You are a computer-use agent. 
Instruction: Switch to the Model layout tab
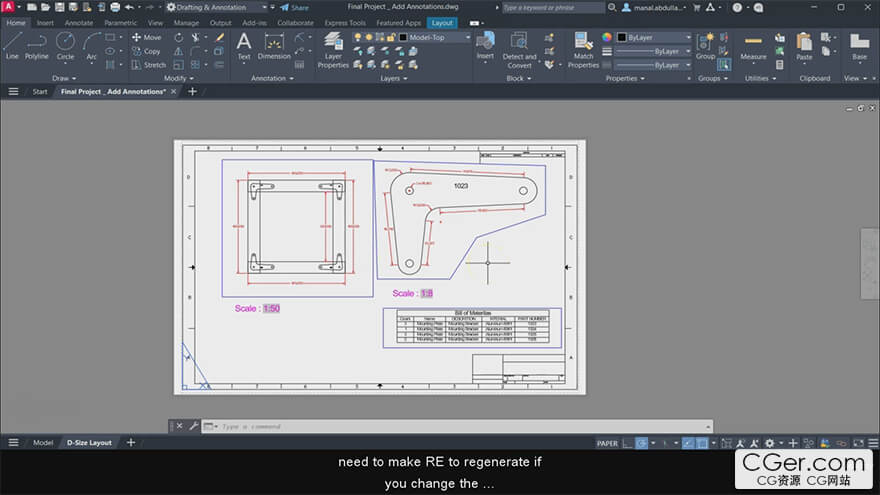coord(43,442)
